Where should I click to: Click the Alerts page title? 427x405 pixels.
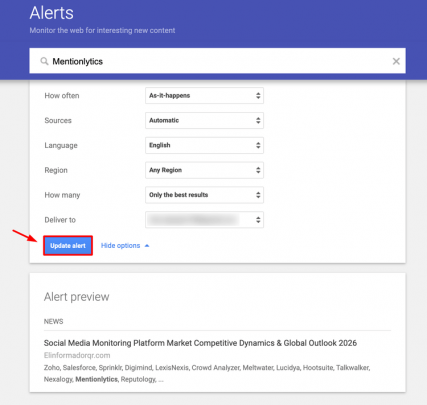point(52,13)
